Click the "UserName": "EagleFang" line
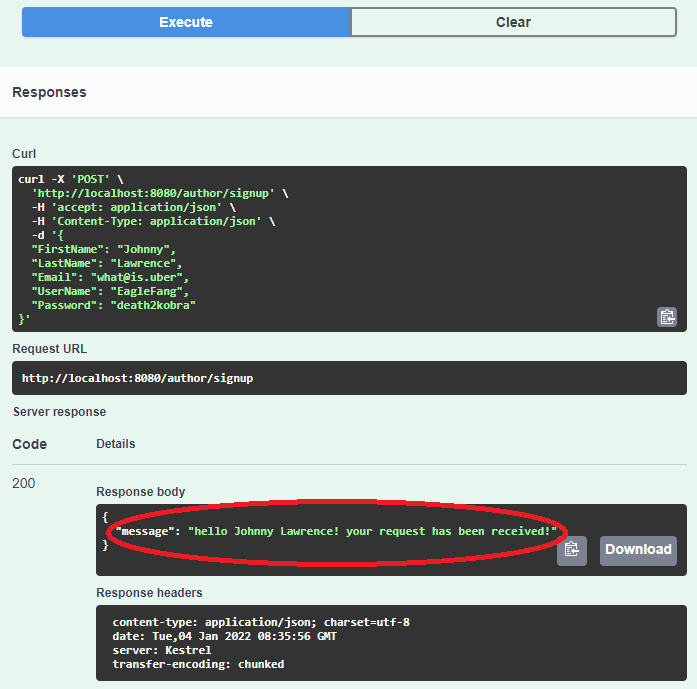 click(110, 291)
